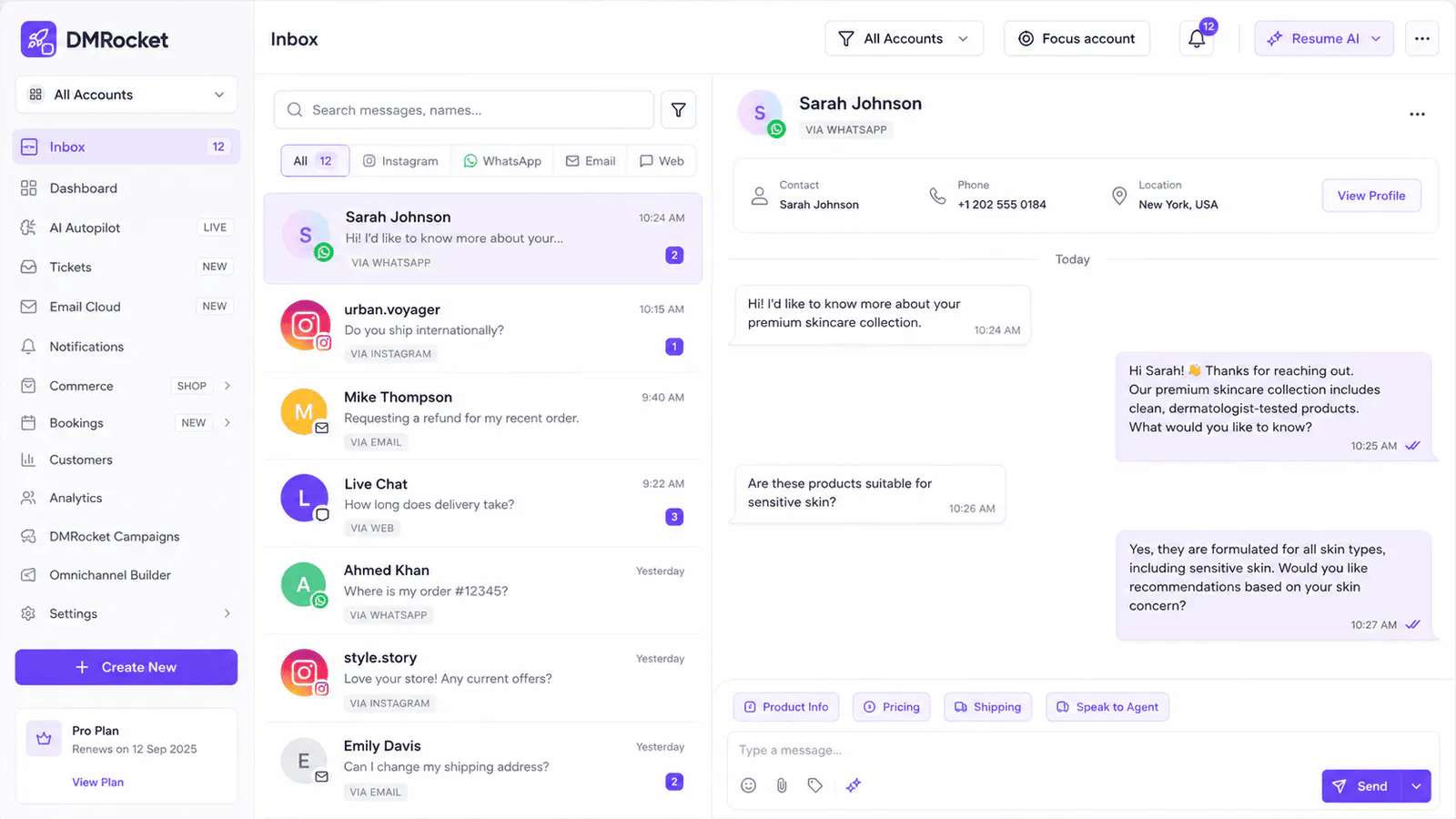Click the Speak to Agent quick reply
The width and height of the screenshot is (1456, 819).
(1107, 707)
